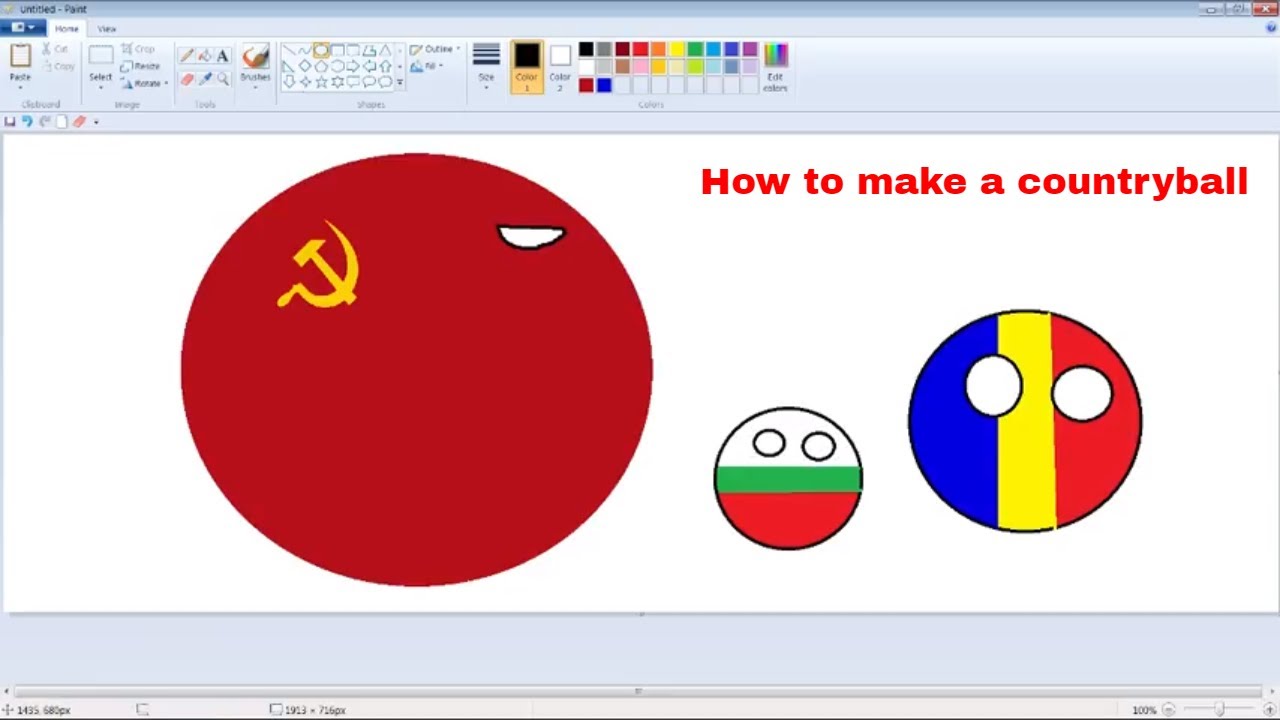Choose the Up arrow shape
The image size is (1280, 720).
tap(385, 66)
